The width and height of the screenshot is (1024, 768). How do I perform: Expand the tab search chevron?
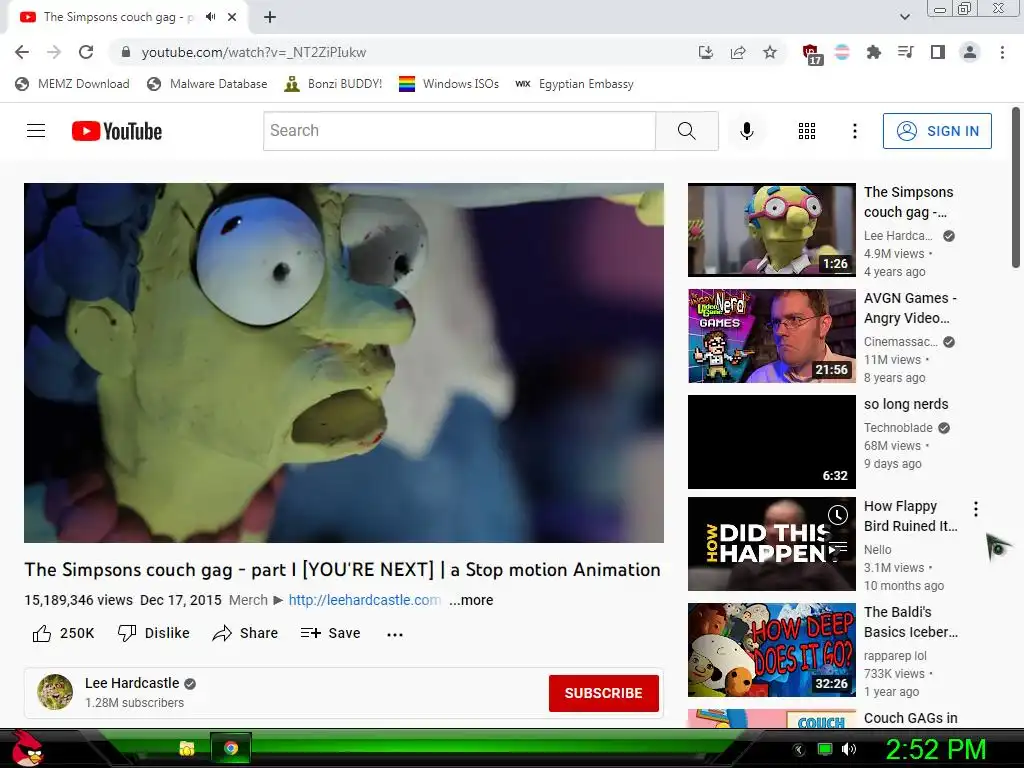pyautogui.click(x=905, y=17)
